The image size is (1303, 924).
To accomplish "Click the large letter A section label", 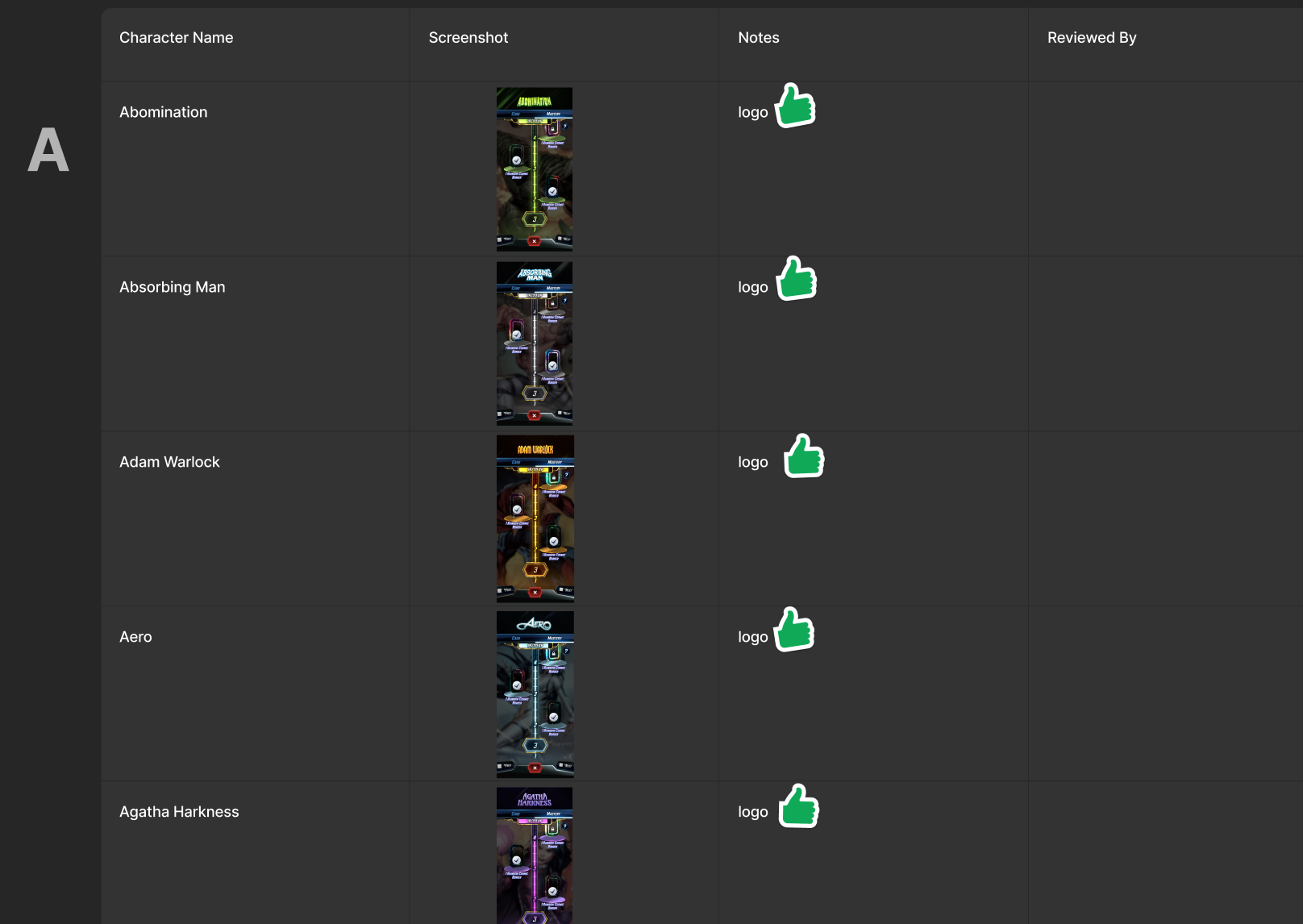I will coord(48,150).
